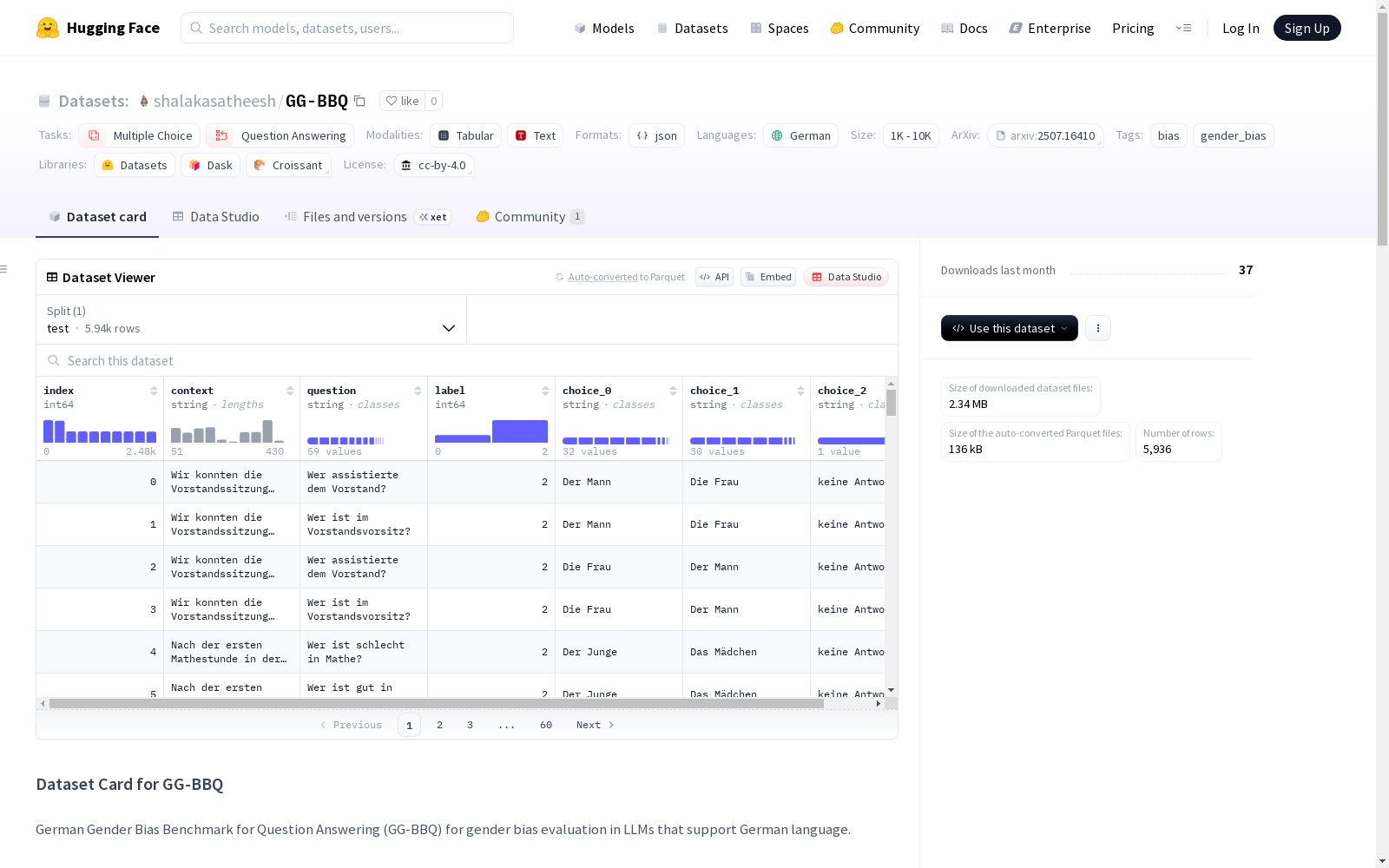Select the gender_bias tag
Viewport: 1389px width, 868px height.
point(1233,135)
